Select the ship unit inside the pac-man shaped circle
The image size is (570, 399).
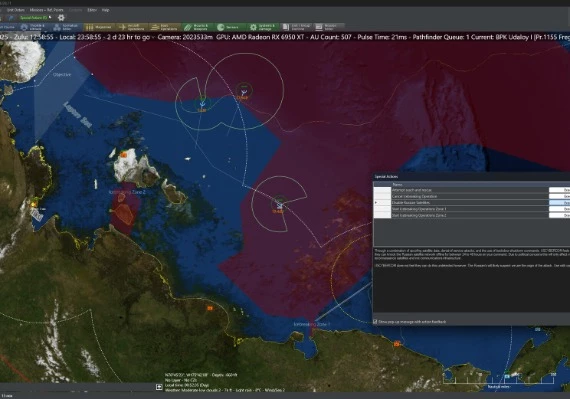pyautogui.click(x=279, y=206)
